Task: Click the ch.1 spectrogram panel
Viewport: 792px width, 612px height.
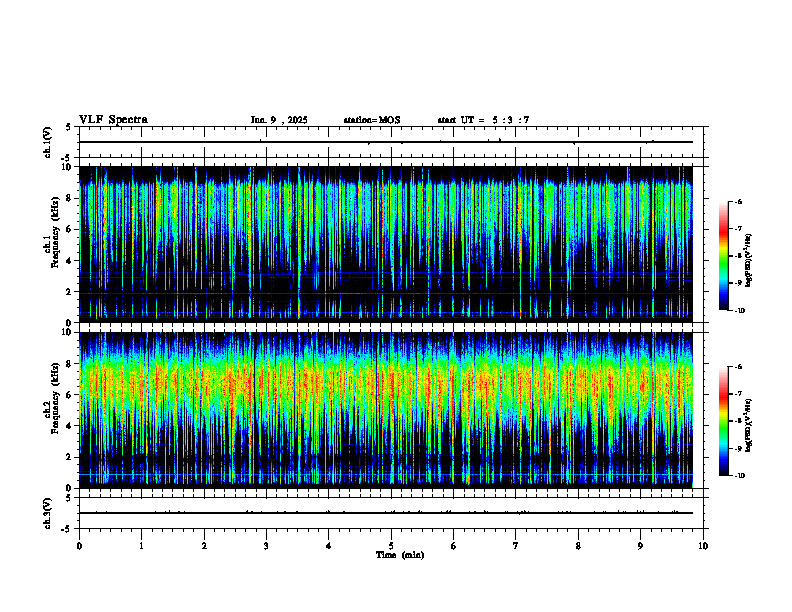Action: [x=386, y=244]
